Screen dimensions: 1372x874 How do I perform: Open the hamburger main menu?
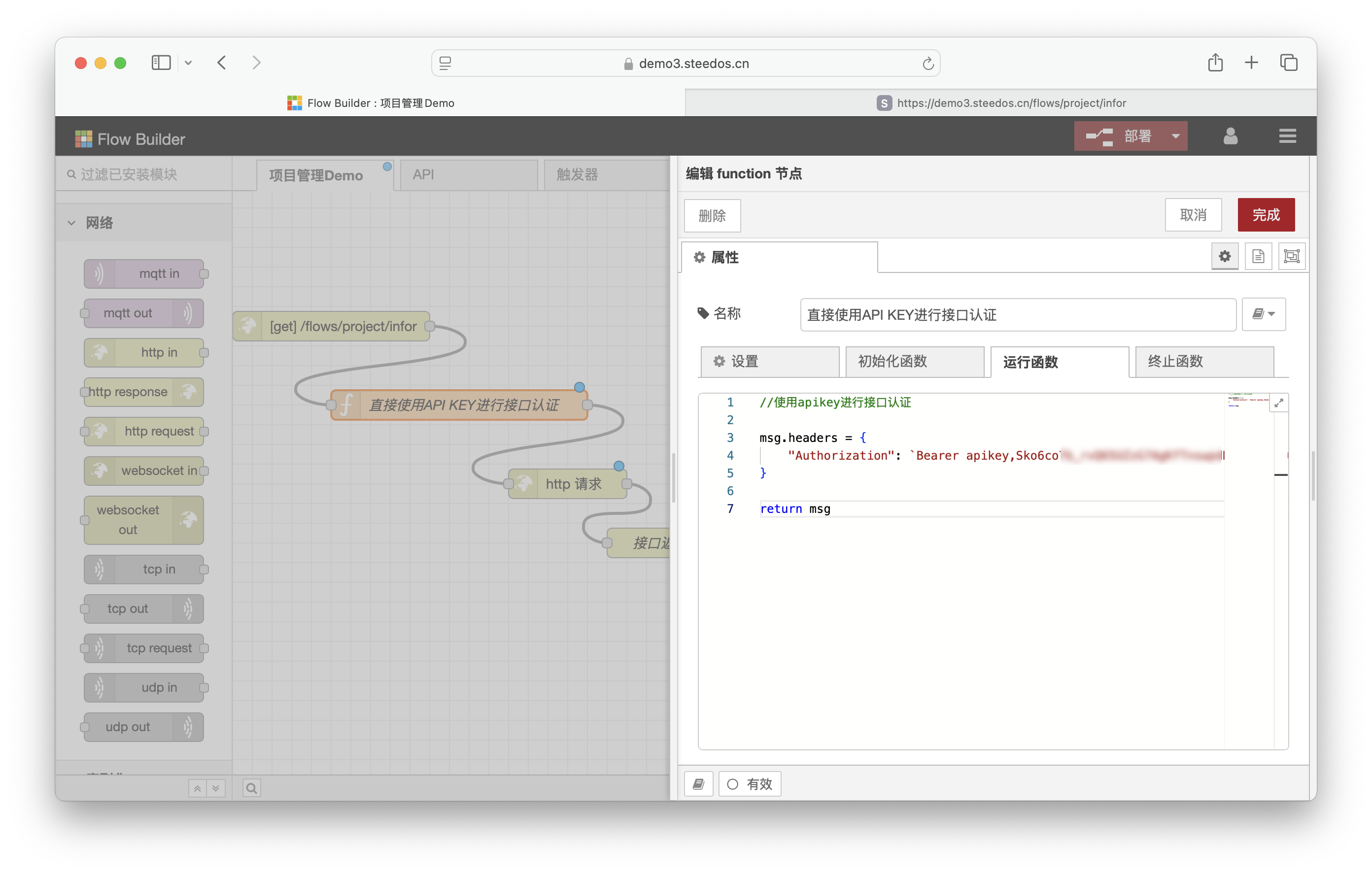(1287, 136)
